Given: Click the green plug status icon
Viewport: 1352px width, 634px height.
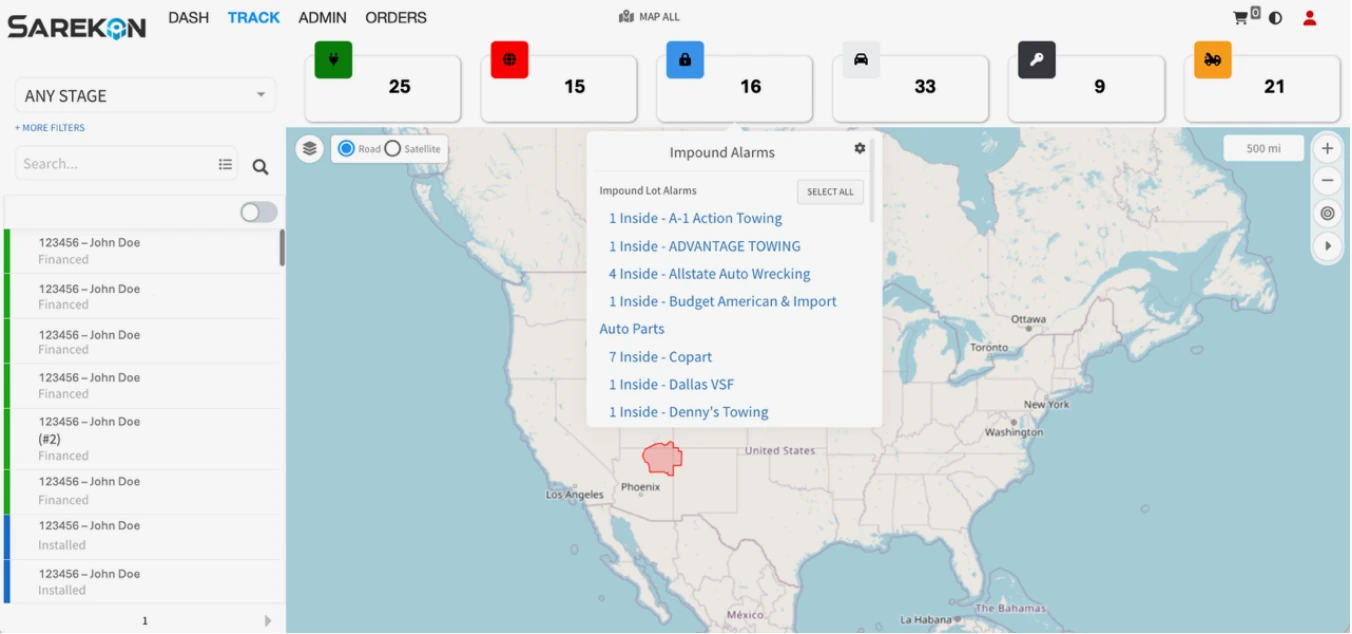Looking at the screenshot, I should coord(333,60).
